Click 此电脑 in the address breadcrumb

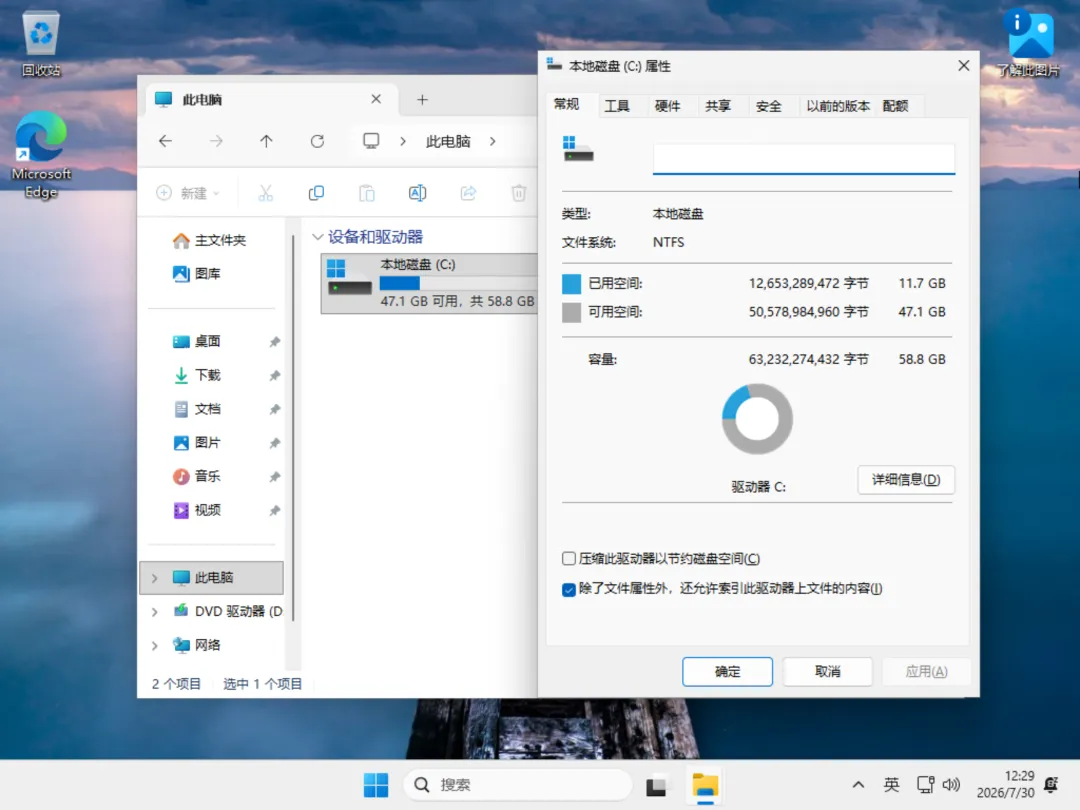point(448,141)
